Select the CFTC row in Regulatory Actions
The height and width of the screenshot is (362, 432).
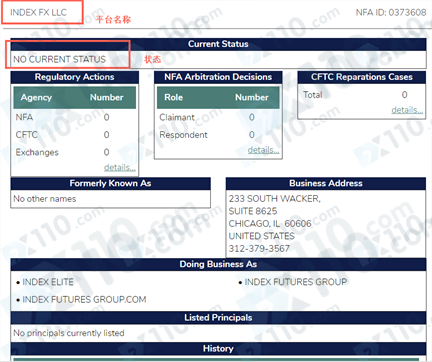(75, 135)
